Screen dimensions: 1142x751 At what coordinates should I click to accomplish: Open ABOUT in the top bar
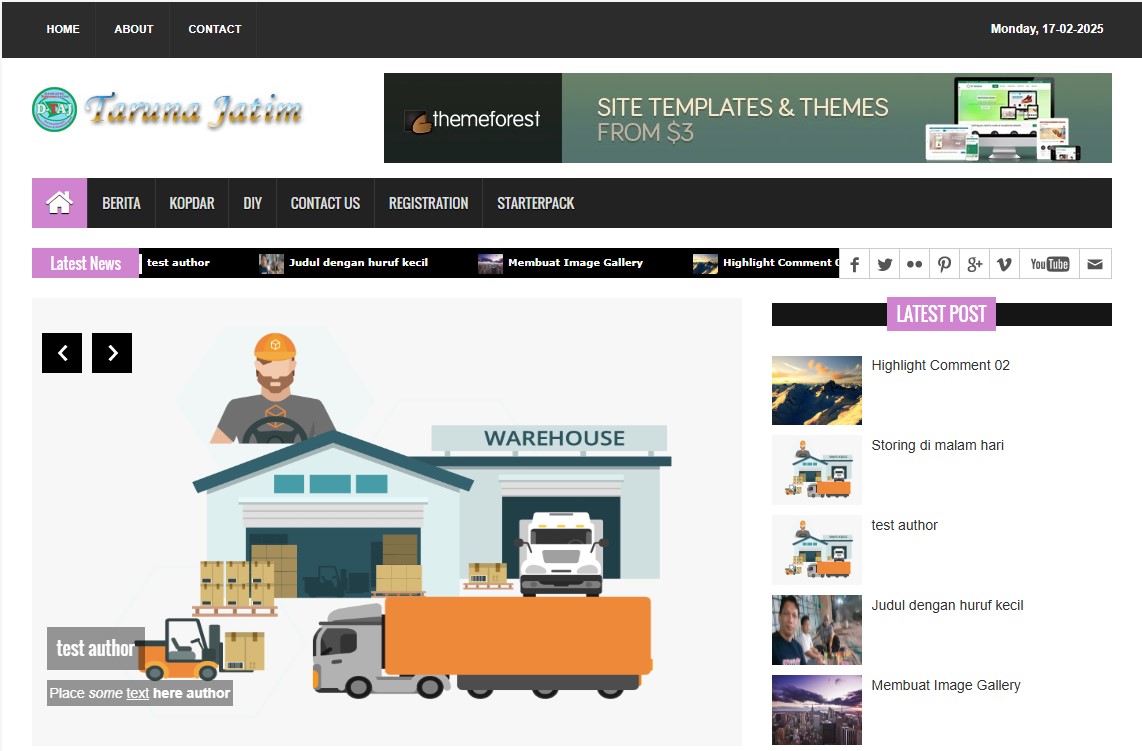pyautogui.click(x=134, y=29)
